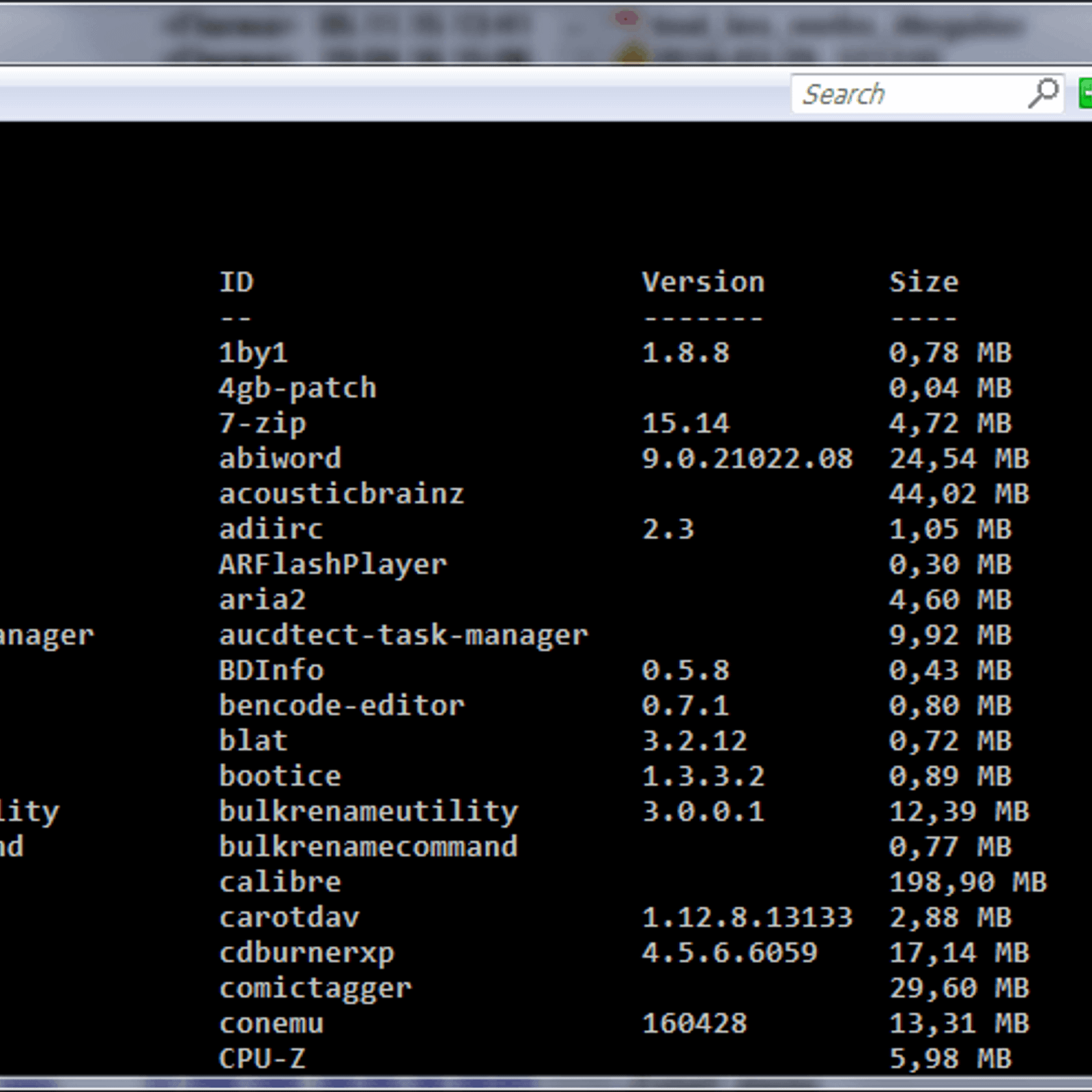The height and width of the screenshot is (1092, 1092).
Task: Click size "0,04 MB" of 4gb-patch
Action: (x=950, y=388)
